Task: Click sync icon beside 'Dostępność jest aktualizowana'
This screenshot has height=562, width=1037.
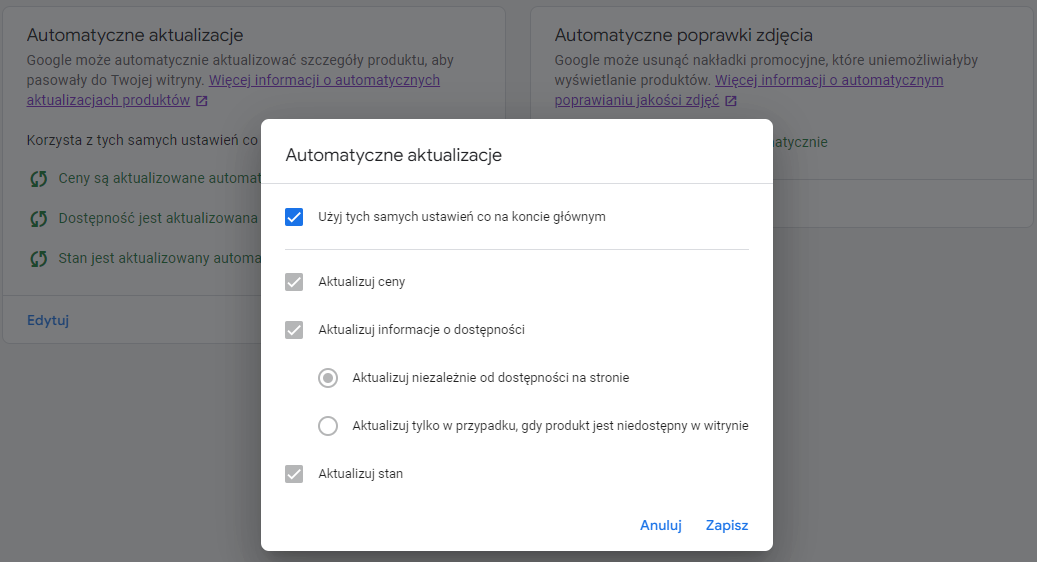Action: point(39,219)
